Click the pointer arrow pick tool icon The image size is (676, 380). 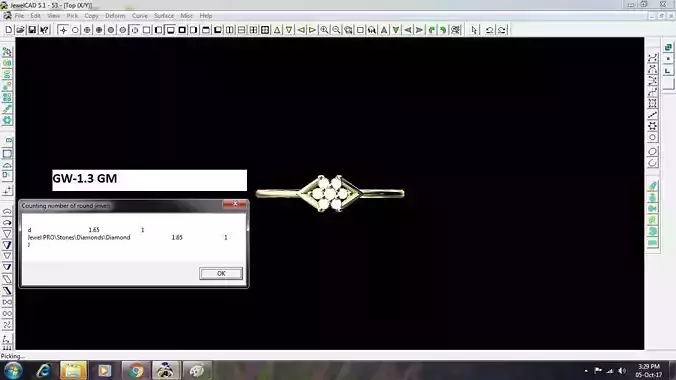475,30
